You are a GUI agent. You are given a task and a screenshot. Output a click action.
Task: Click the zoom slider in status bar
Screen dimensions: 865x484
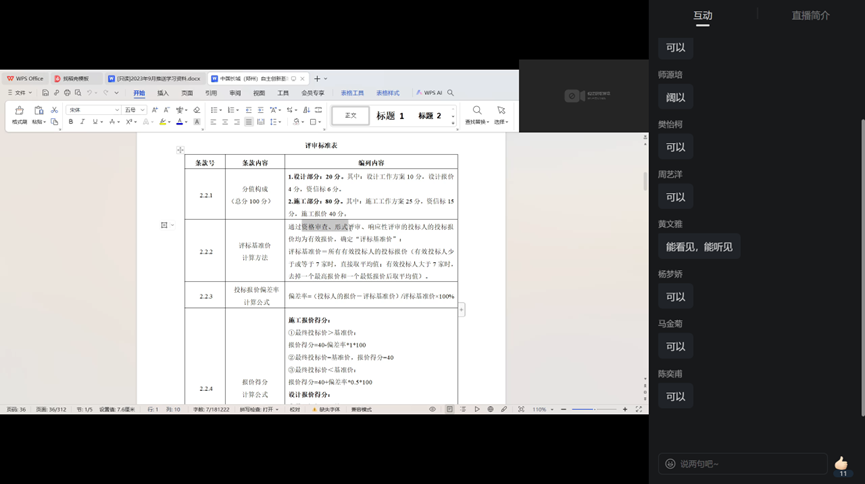590,409
